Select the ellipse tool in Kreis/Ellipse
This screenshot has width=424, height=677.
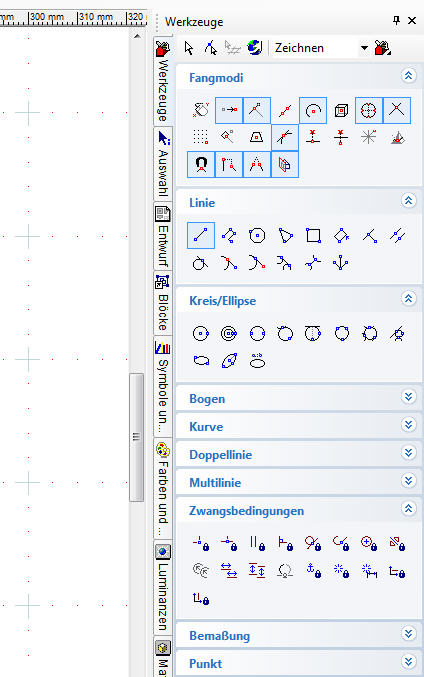coord(201,361)
